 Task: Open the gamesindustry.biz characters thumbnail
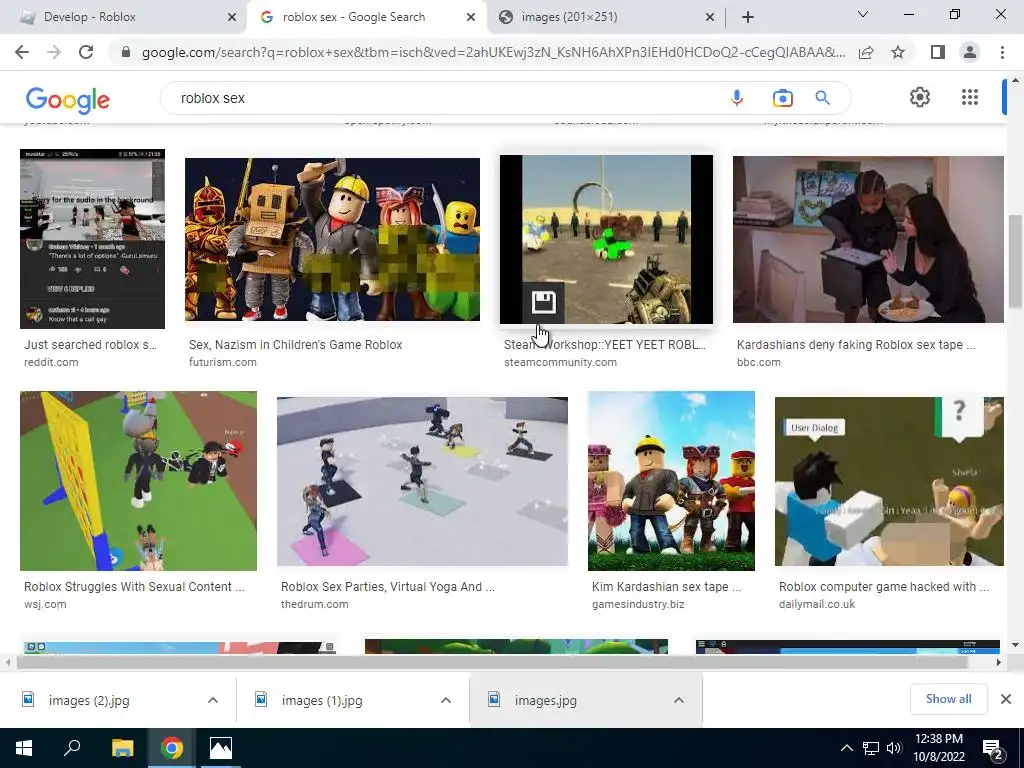(x=671, y=481)
